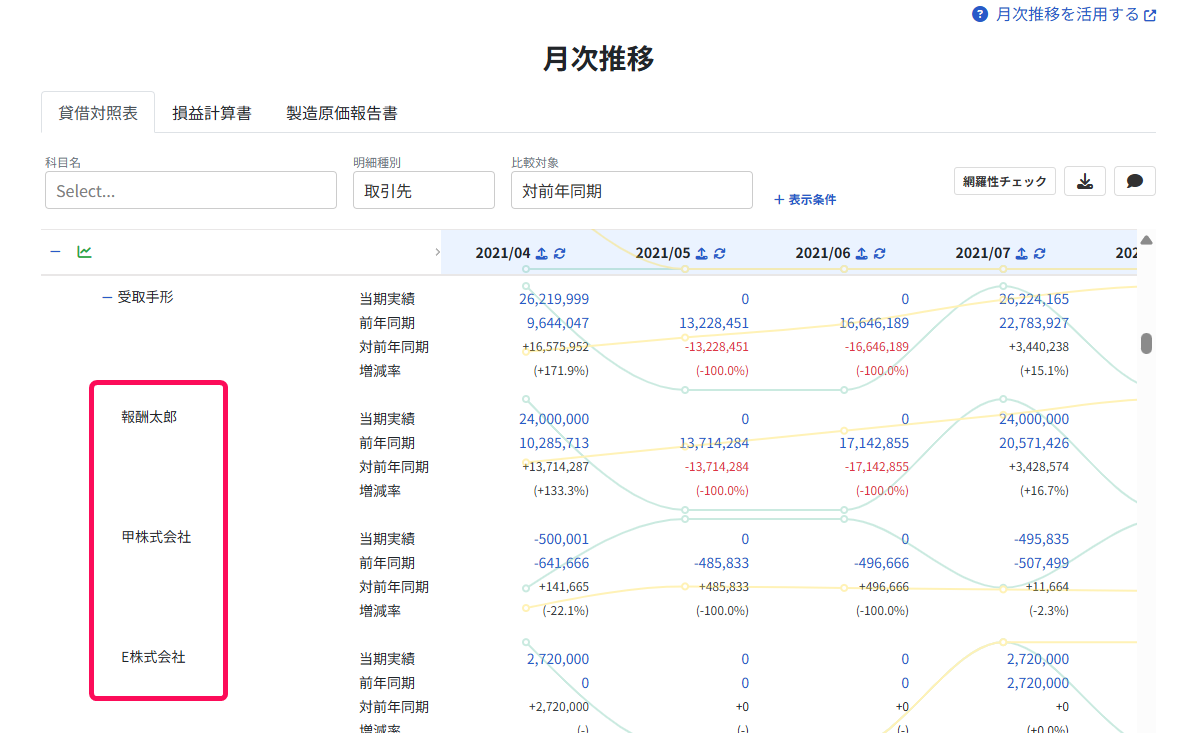The height and width of the screenshot is (733, 1197).
Task: Open the comment speech bubble button
Action: coord(1134,182)
